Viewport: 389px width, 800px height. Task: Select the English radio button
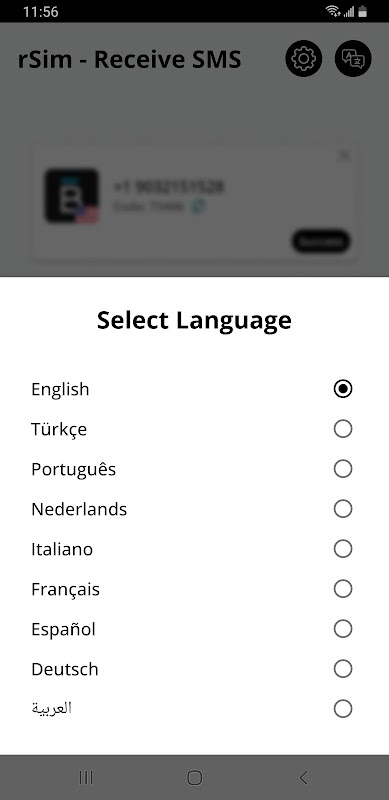(343, 389)
